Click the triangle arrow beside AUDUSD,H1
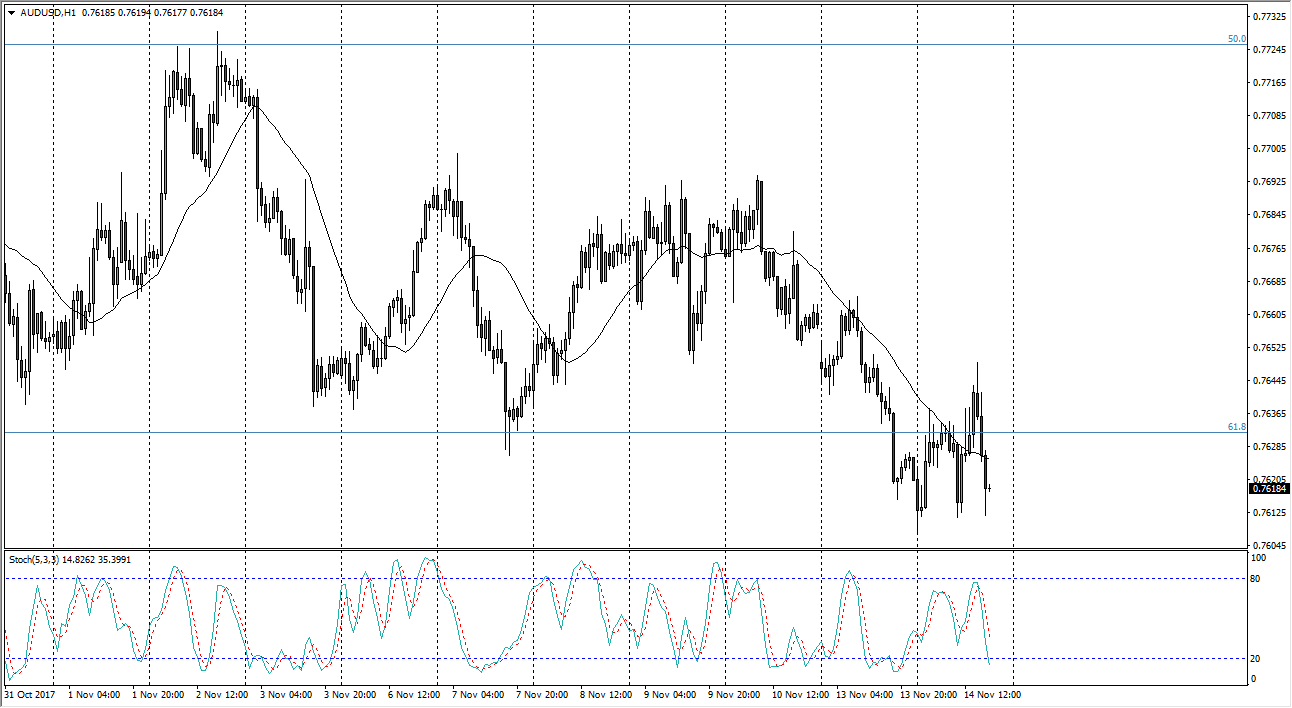 tap(11, 13)
